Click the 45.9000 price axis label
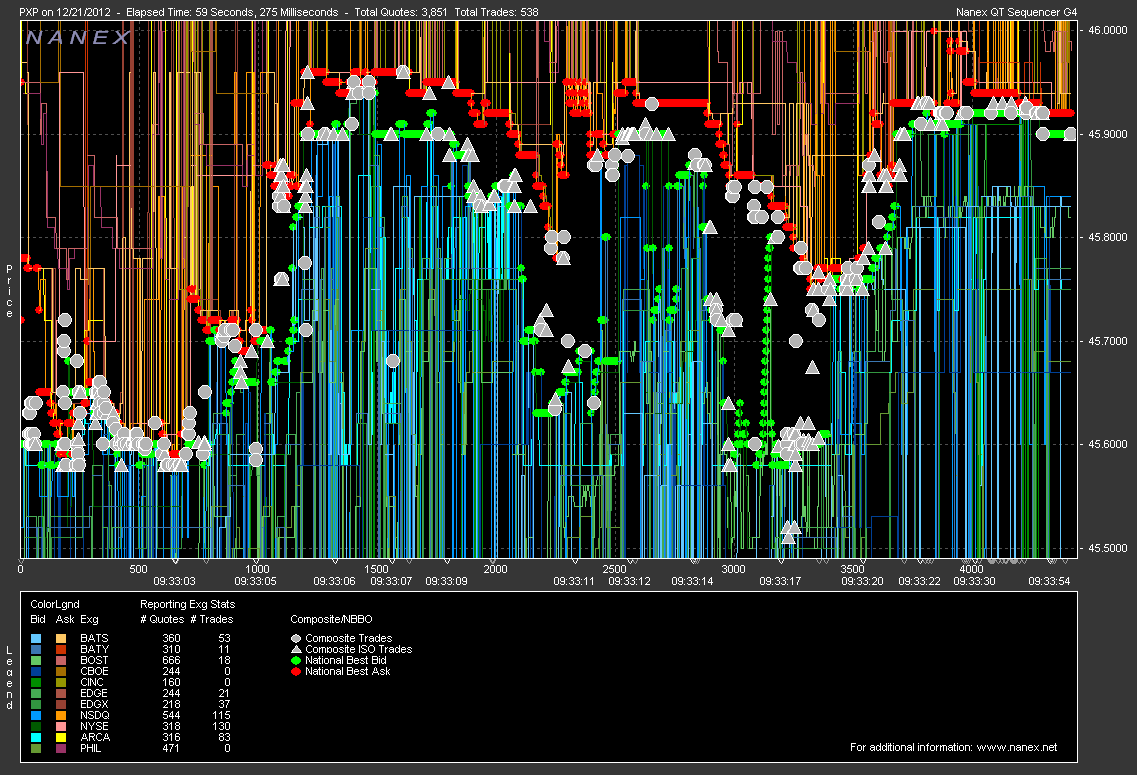1137x775 pixels. (x=1108, y=134)
